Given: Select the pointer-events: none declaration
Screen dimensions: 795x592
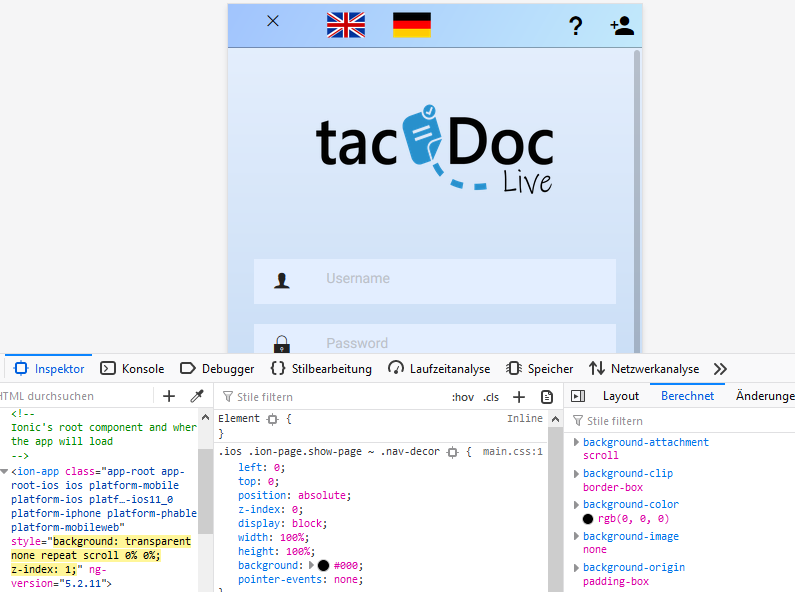Looking at the screenshot, I should (301, 579).
